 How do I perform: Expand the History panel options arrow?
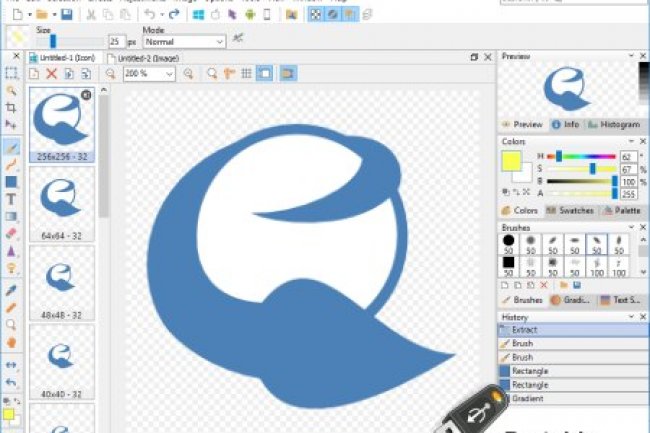[631, 317]
